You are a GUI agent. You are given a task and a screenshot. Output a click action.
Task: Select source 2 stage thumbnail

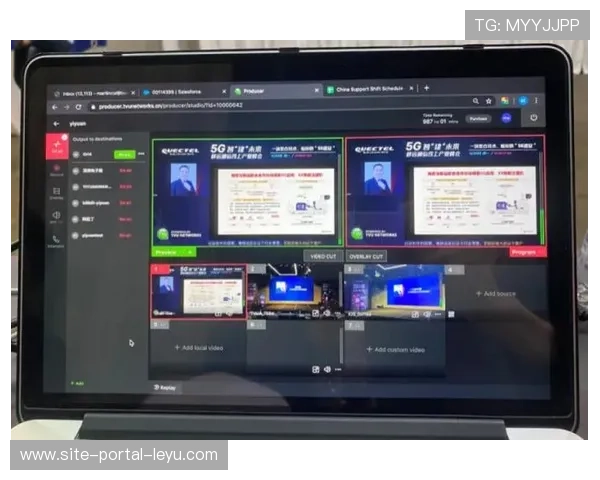(x=295, y=291)
